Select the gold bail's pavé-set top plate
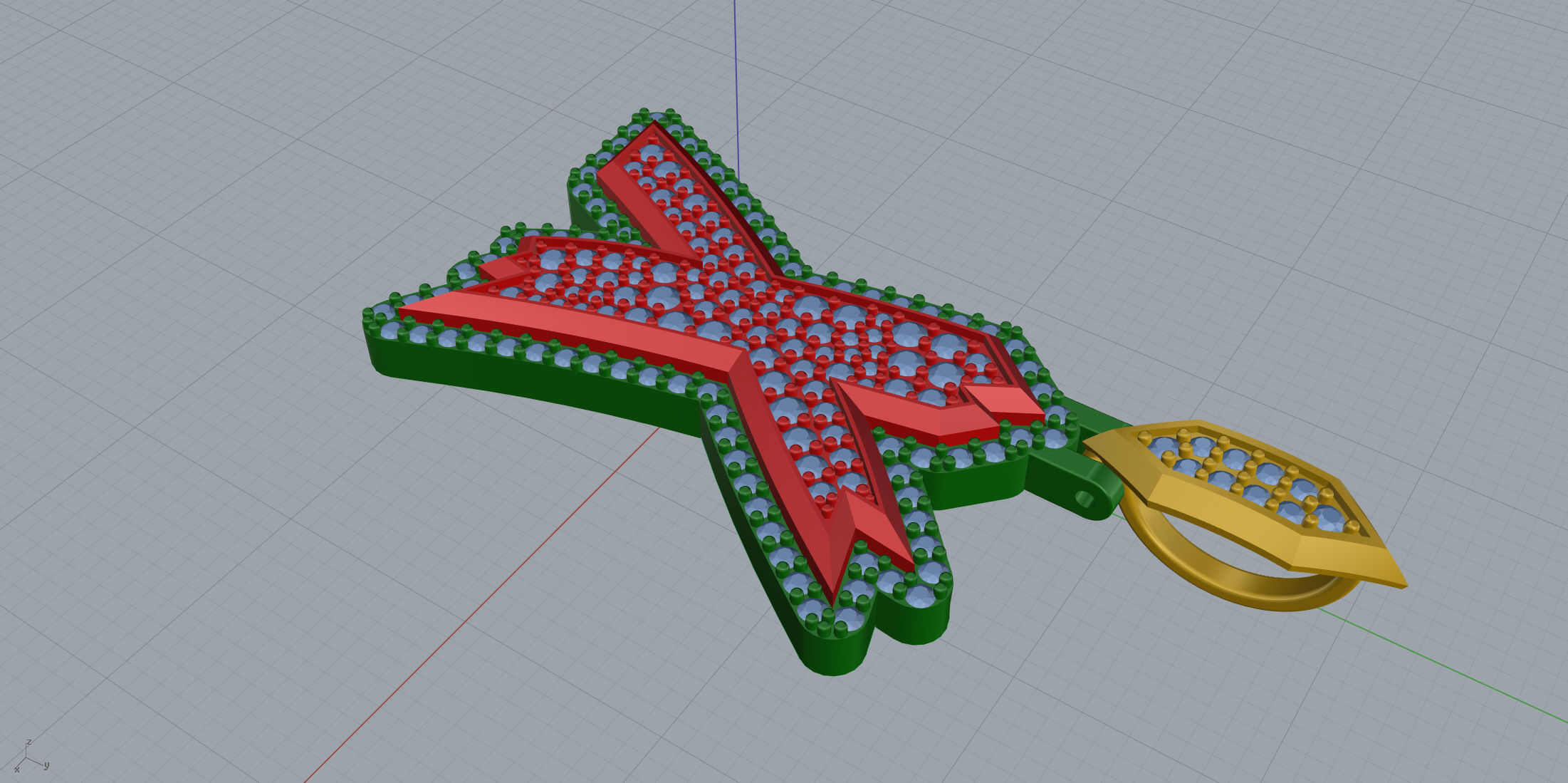This screenshot has height=783, width=1568. (1245, 503)
